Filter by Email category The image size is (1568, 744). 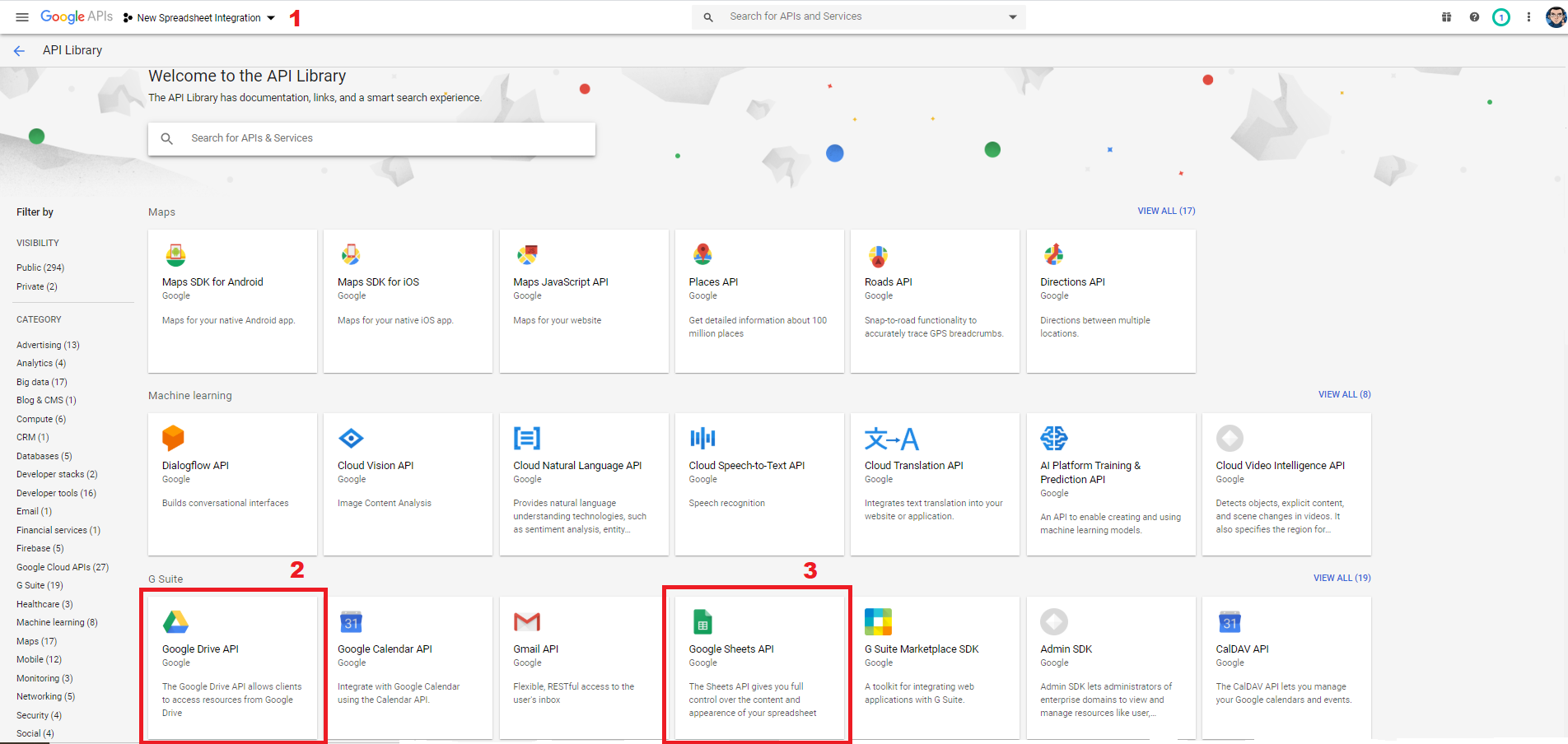(x=34, y=511)
